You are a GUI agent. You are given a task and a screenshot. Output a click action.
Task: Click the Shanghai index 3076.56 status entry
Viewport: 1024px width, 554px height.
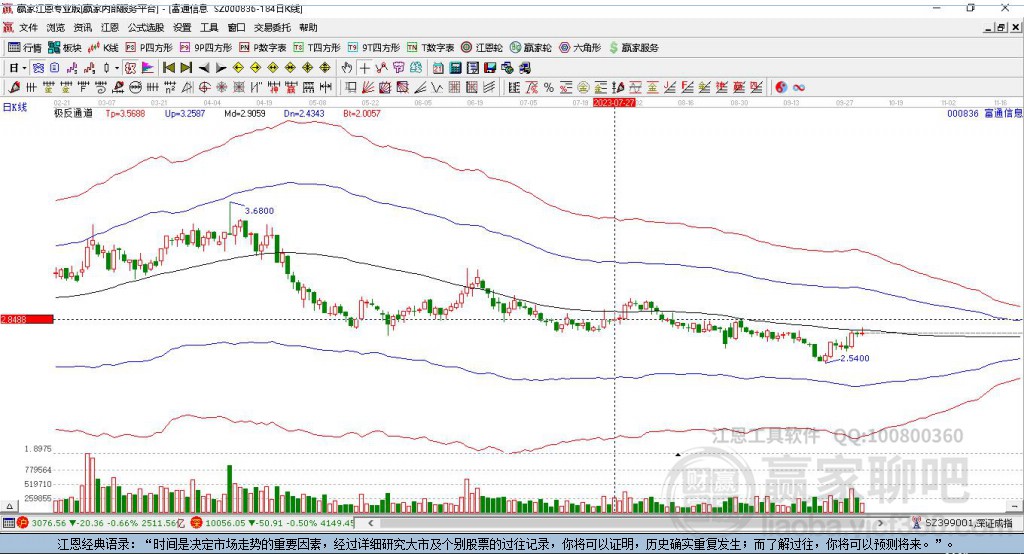pyautogui.click(x=102, y=523)
